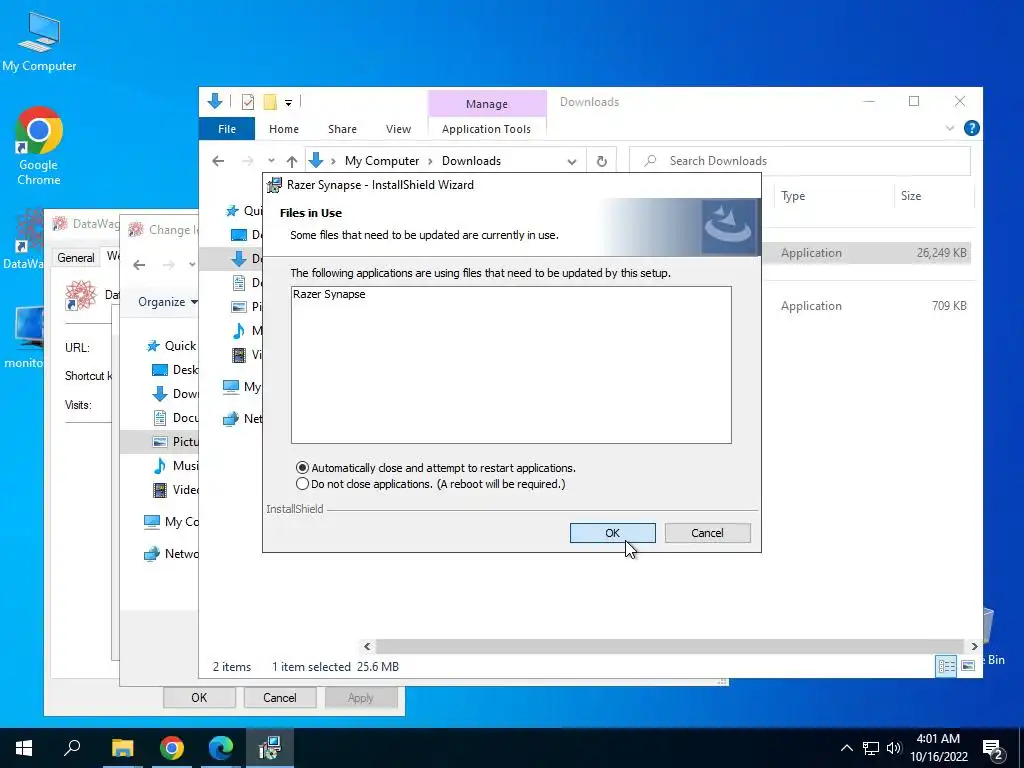
Task: Confirm with OK in InstallShield Wizard
Action: (x=613, y=533)
